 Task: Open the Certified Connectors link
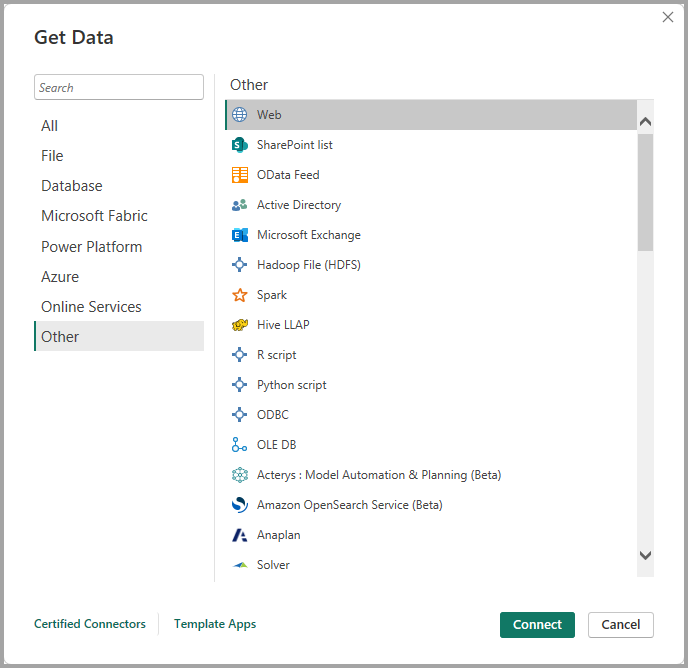pyautogui.click(x=90, y=624)
